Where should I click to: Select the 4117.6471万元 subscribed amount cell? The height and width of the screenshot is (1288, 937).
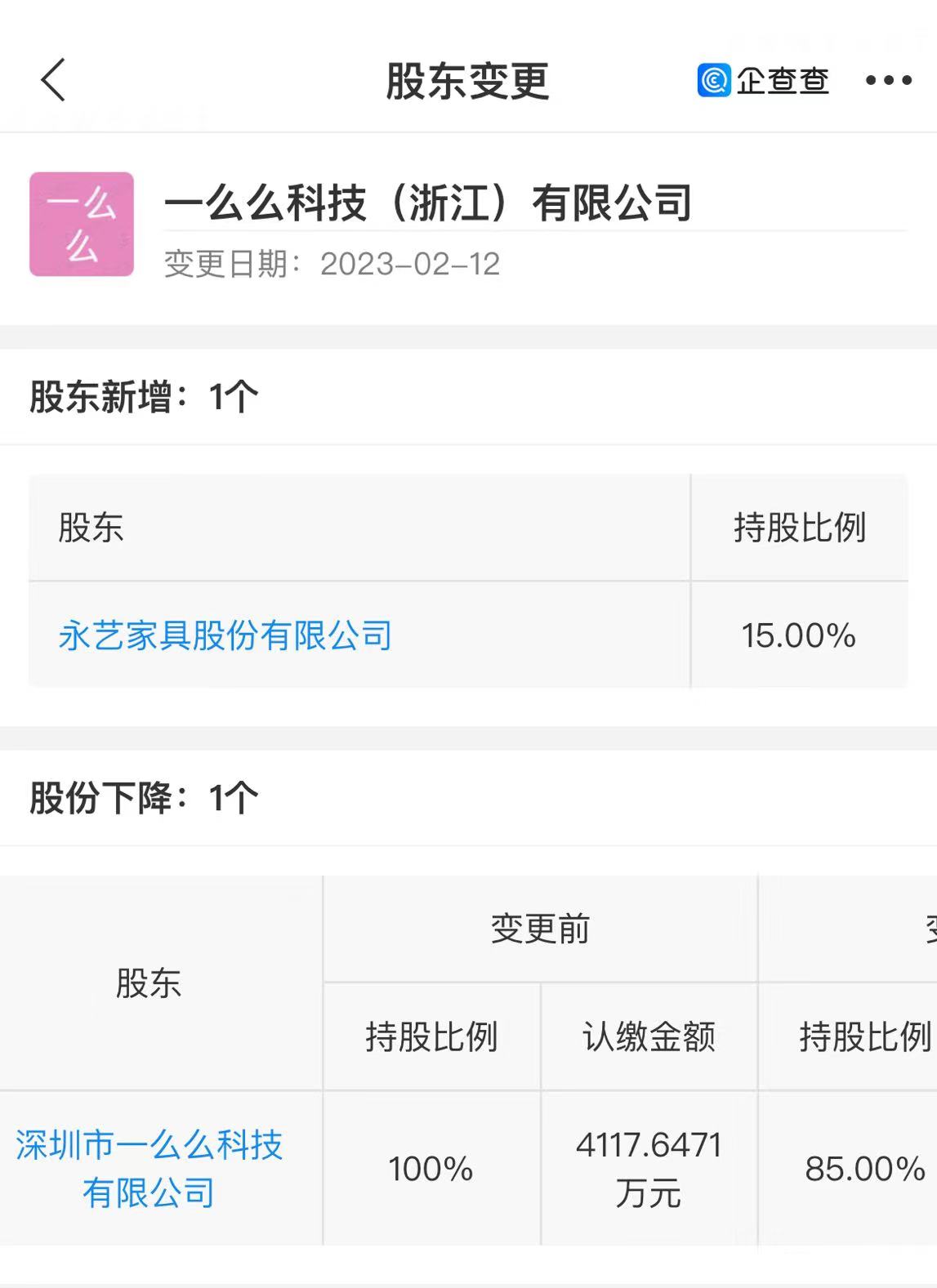coord(649,1169)
